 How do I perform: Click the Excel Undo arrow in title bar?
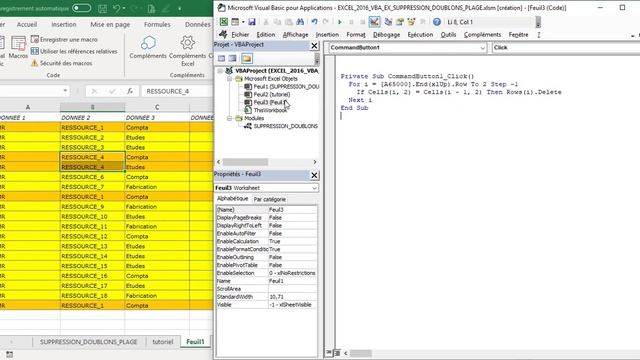117,9
